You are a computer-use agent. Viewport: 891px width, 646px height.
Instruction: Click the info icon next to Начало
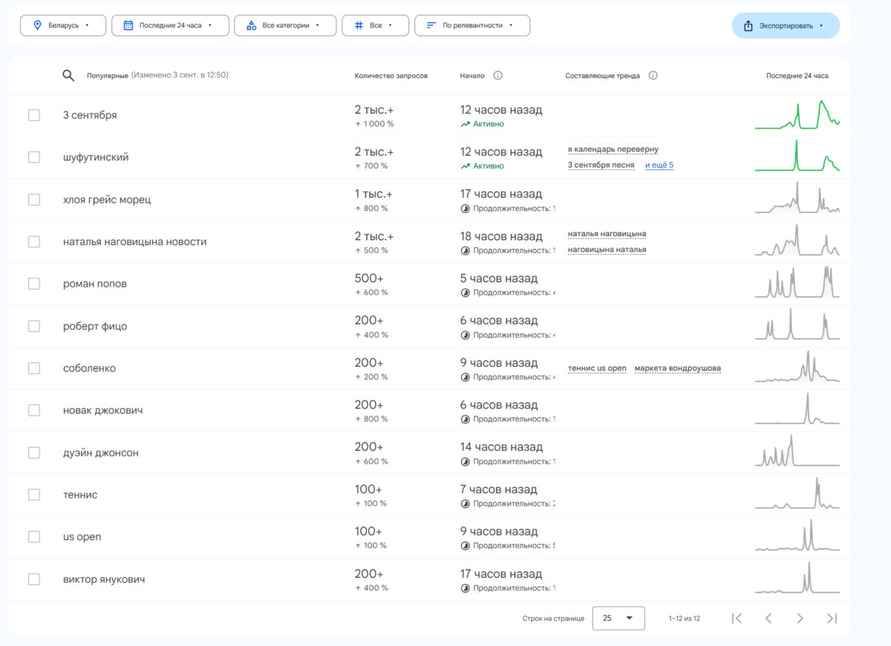497,75
